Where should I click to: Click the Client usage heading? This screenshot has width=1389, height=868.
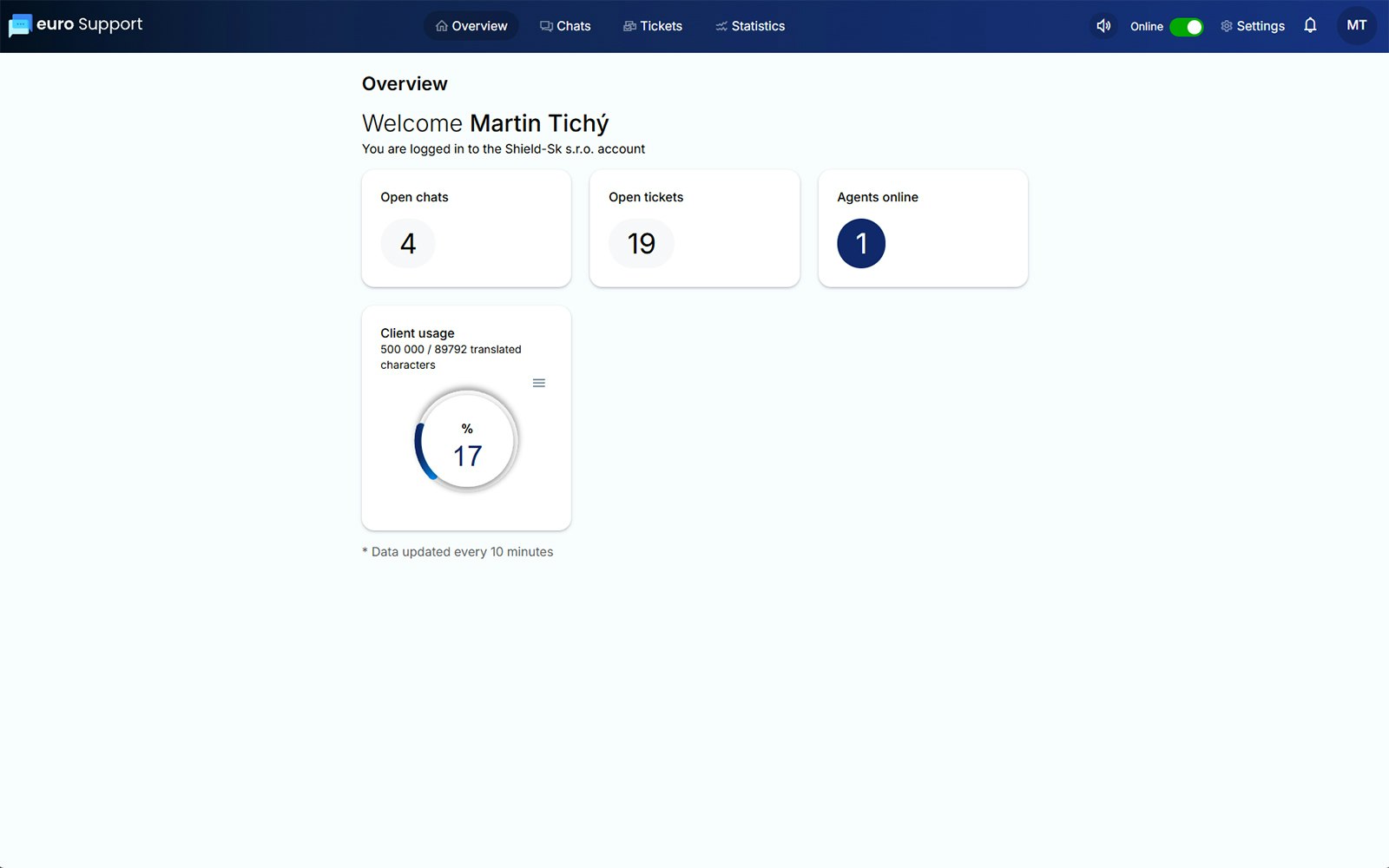[418, 333]
